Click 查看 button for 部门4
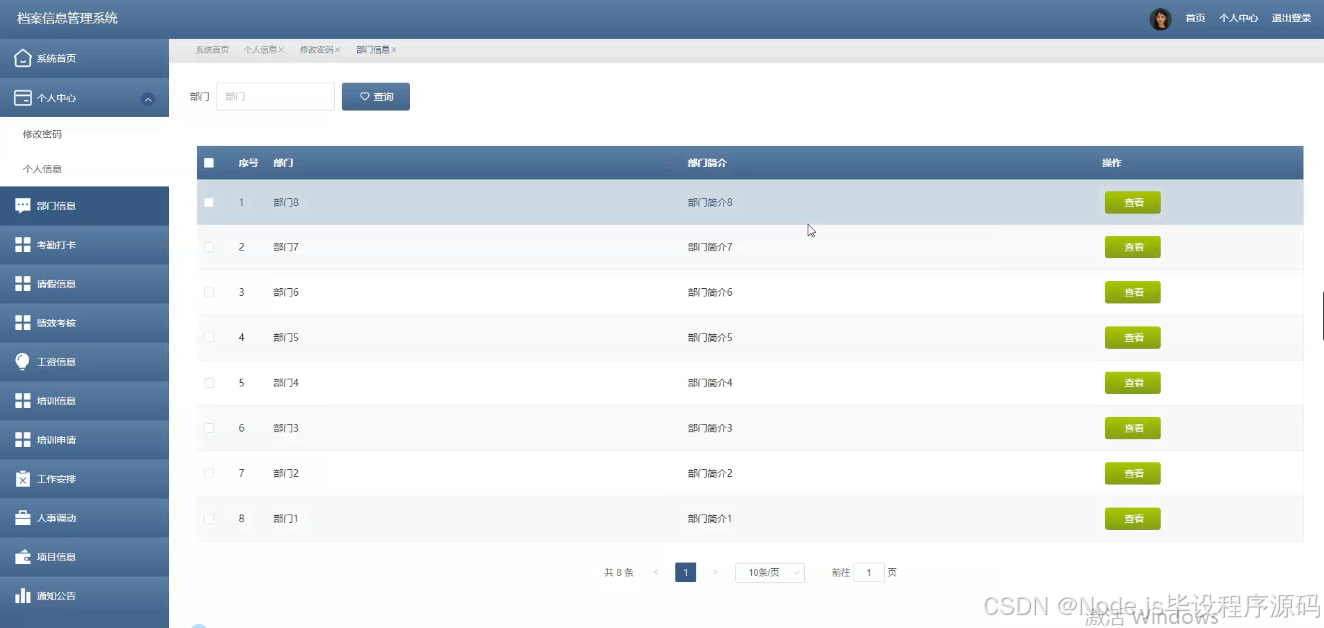The height and width of the screenshot is (628, 1324). 1133,383
